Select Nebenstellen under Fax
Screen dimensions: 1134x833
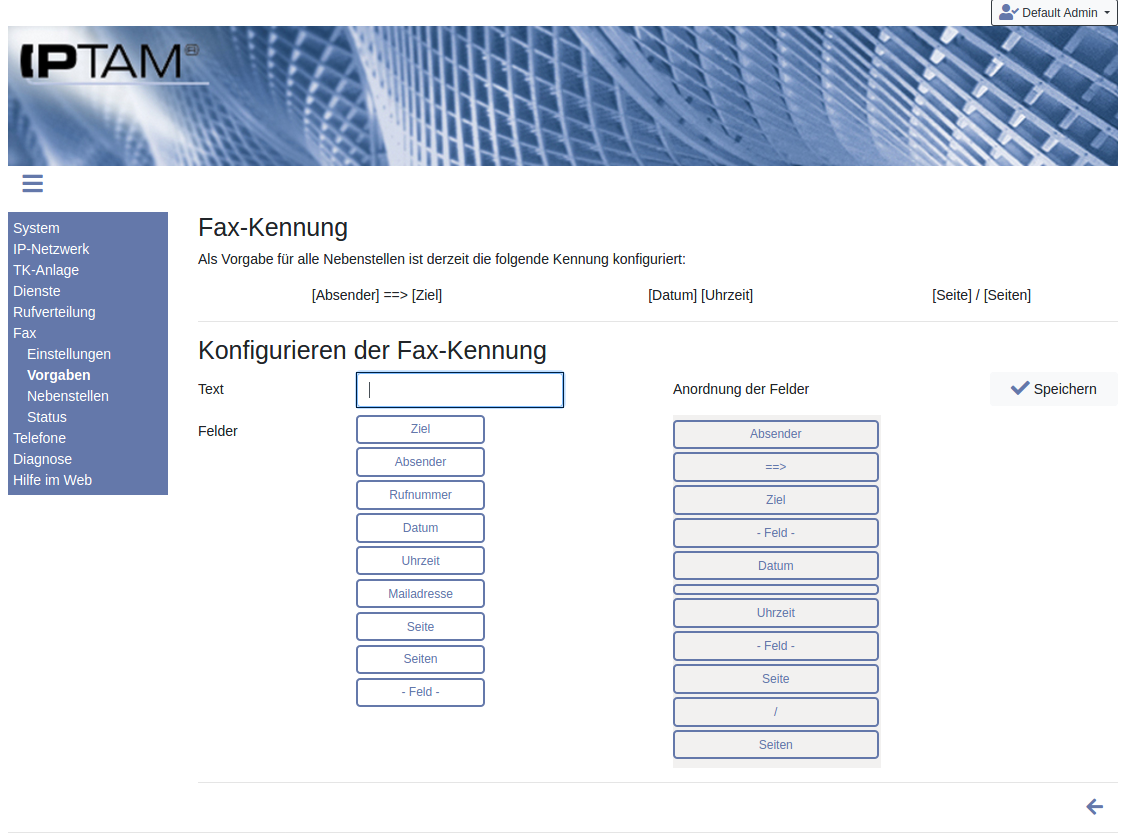pyautogui.click(x=68, y=396)
